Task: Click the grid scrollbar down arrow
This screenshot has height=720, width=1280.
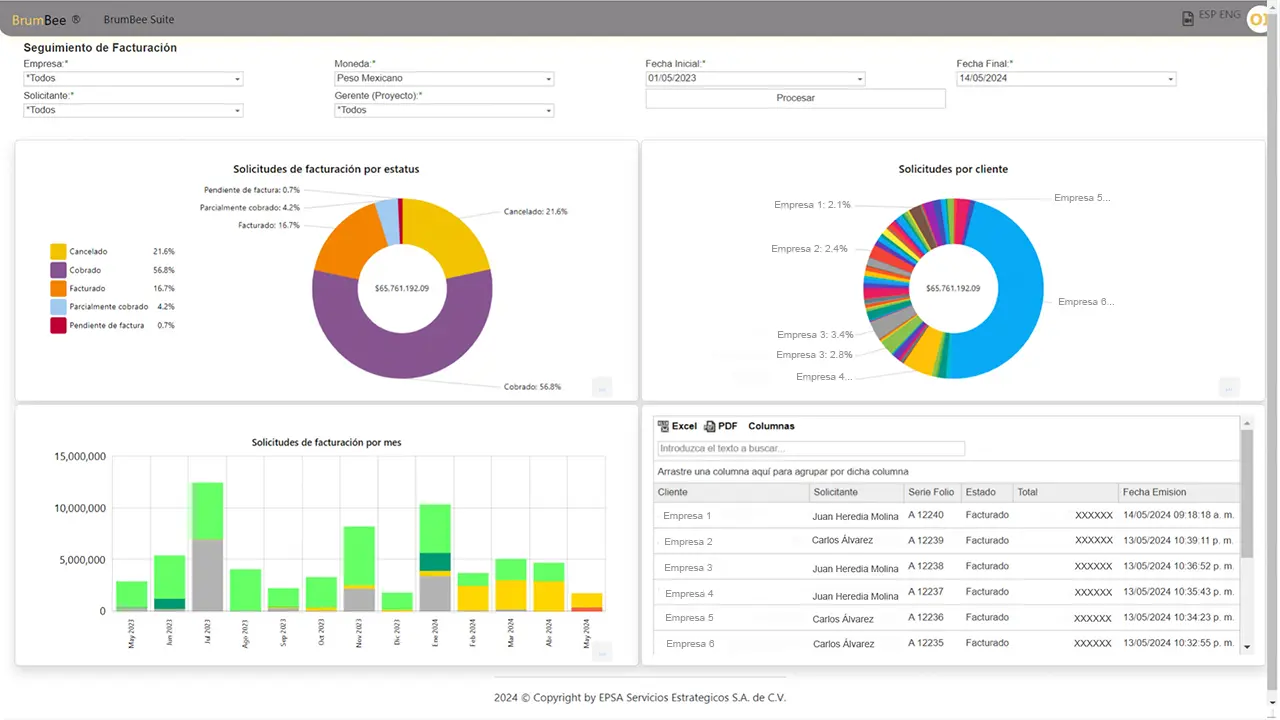Action: 1246,647
